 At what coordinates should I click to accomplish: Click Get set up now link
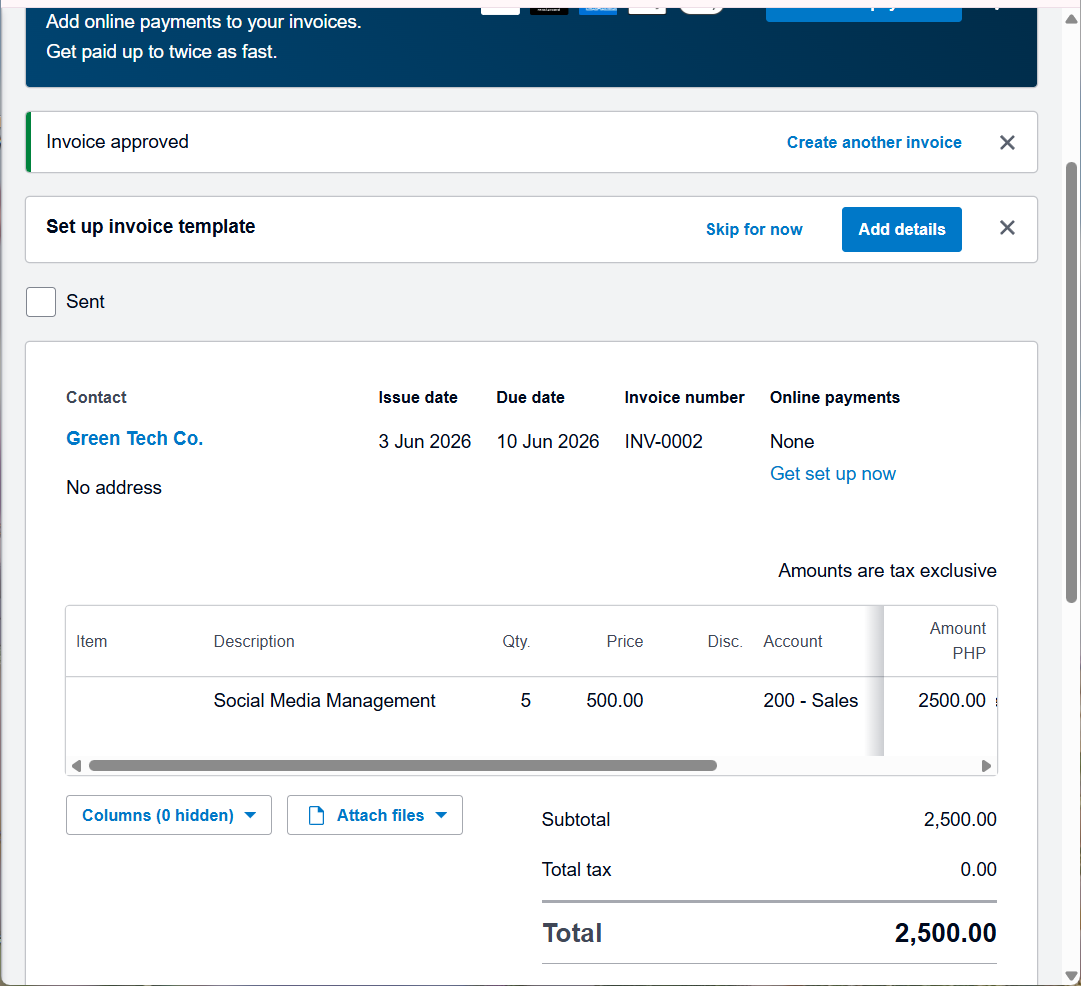point(832,474)
